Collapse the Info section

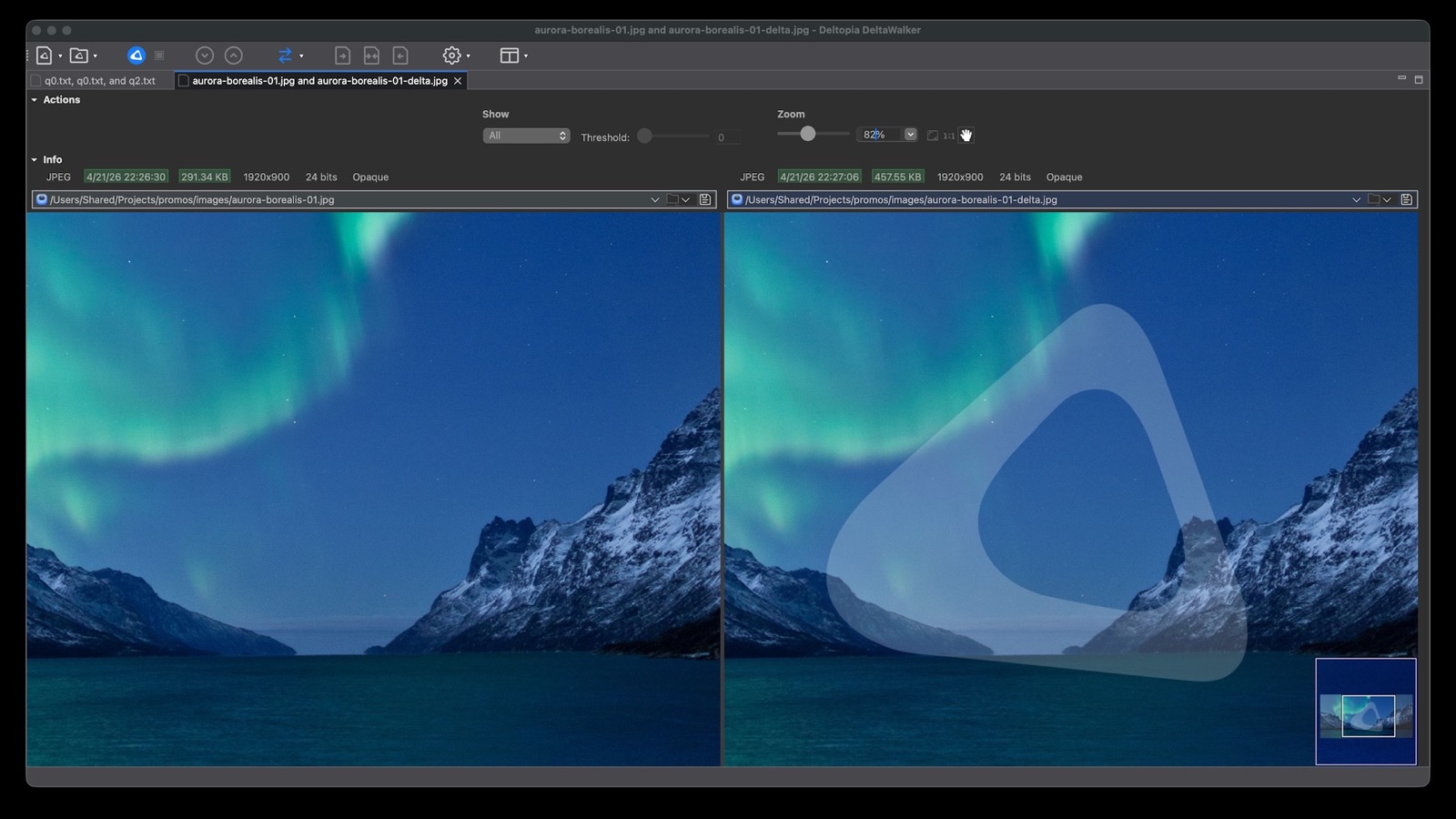[35, 159]
